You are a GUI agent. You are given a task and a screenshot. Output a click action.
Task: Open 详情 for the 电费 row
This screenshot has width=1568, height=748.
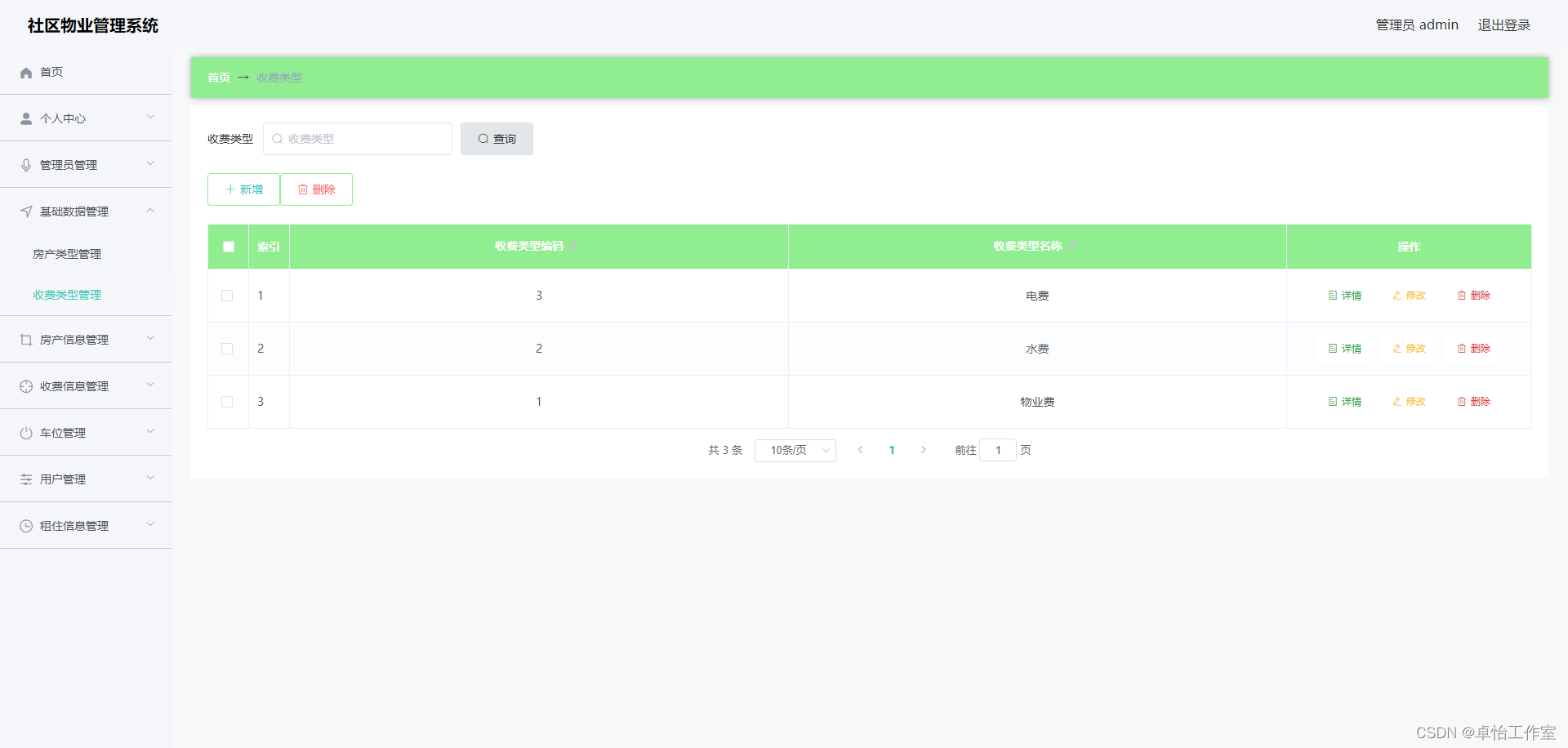[x=1345, y=296]
